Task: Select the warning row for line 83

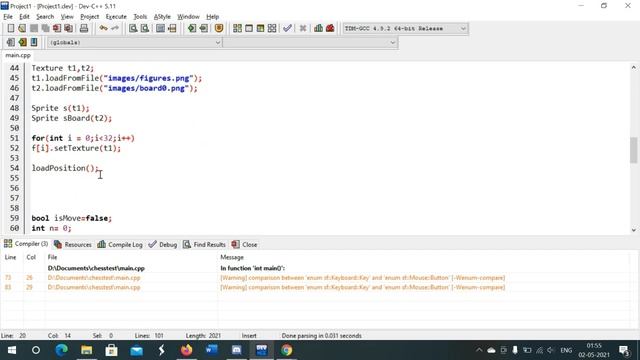Action: [316, 287]
